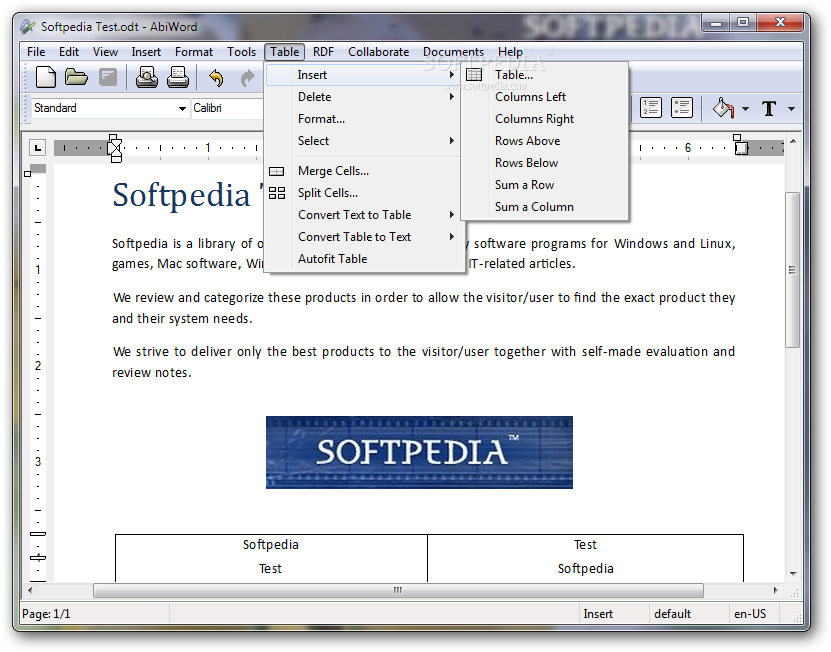This screenshot has height=652, width=831.
Task: Choose Sum a Column
Action: pos(545,207)
